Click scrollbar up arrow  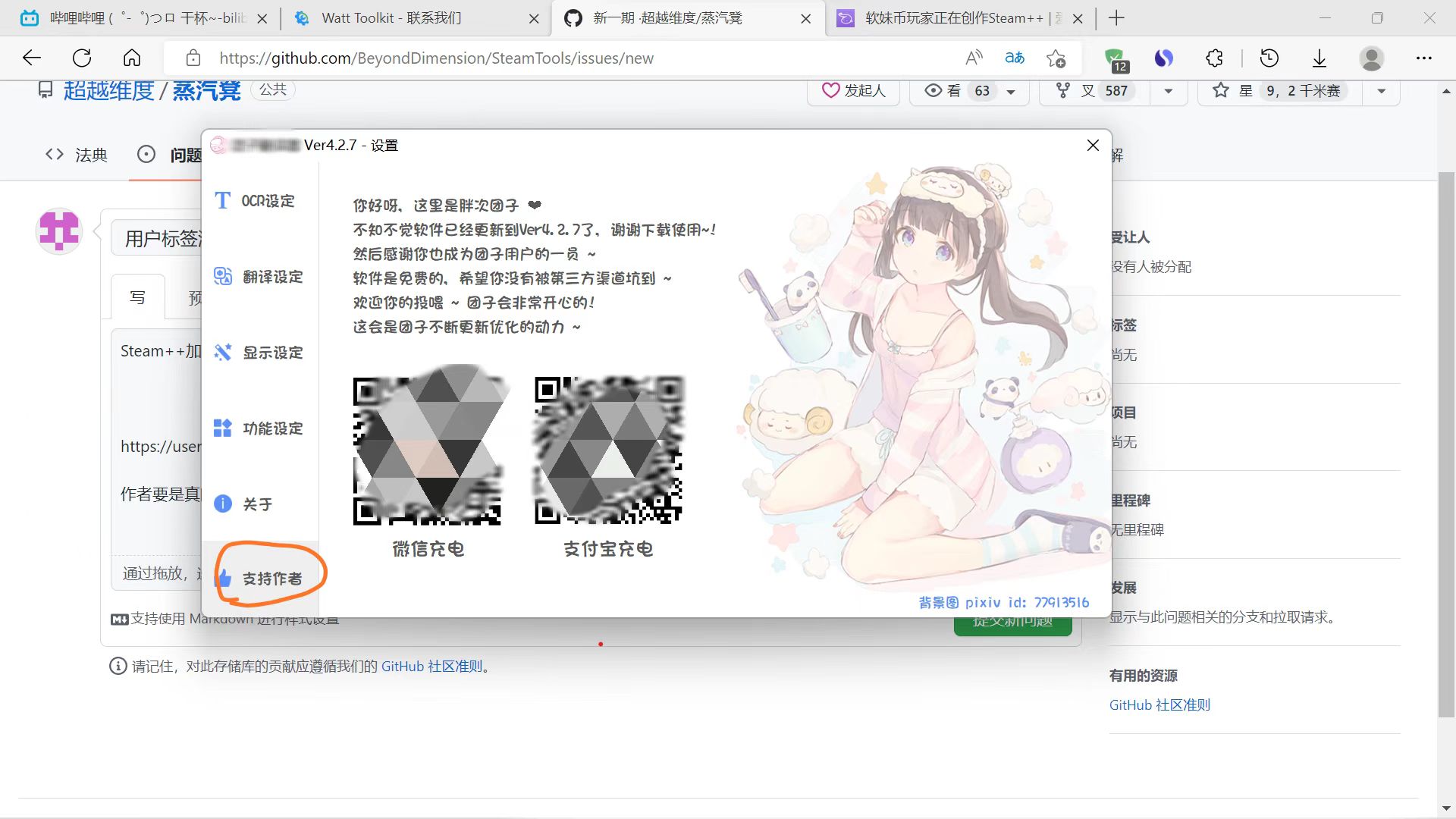click(1446, 91)
